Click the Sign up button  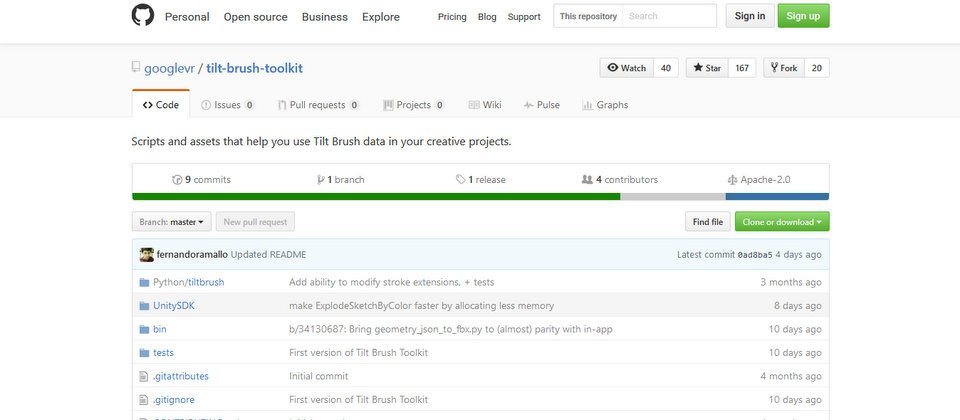(x=803, y=16)
